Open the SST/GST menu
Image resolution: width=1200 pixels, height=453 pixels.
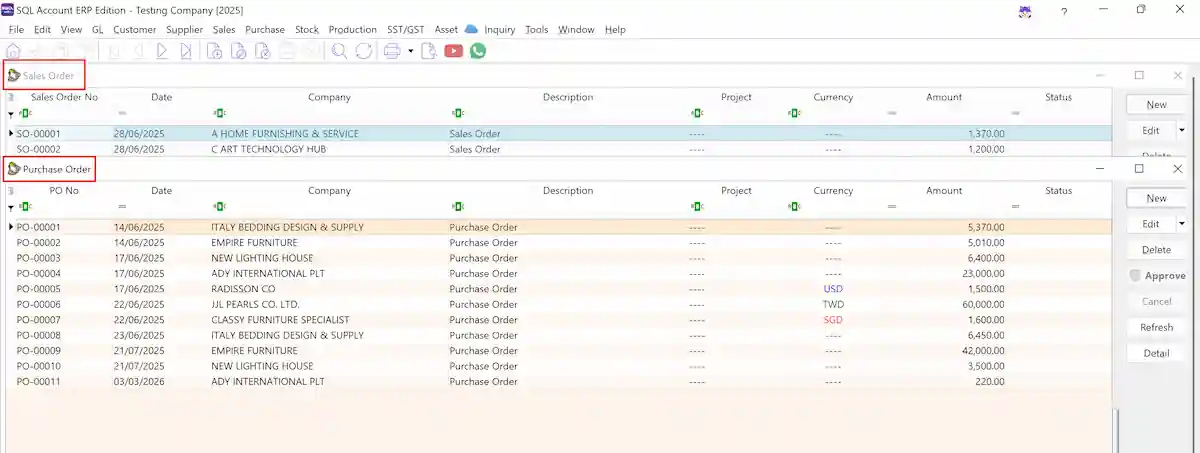tap(406, 29)
